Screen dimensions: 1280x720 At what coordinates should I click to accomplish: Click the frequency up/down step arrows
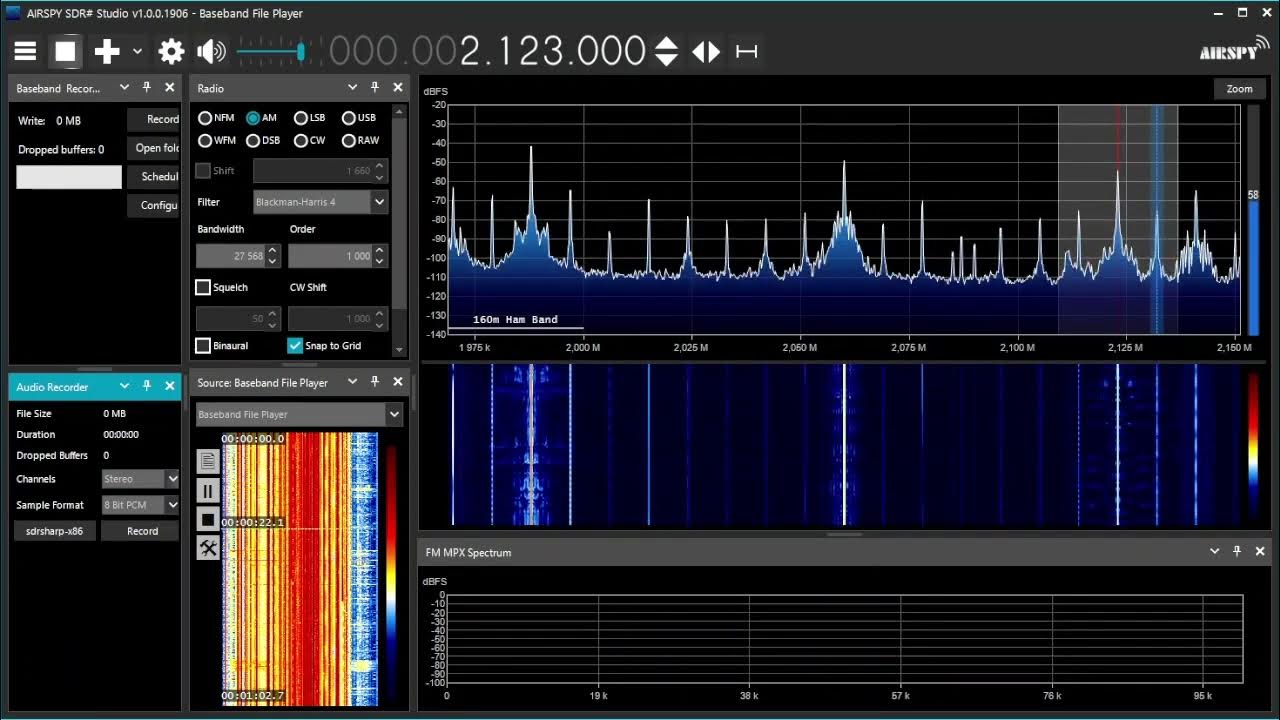point(667,51)
